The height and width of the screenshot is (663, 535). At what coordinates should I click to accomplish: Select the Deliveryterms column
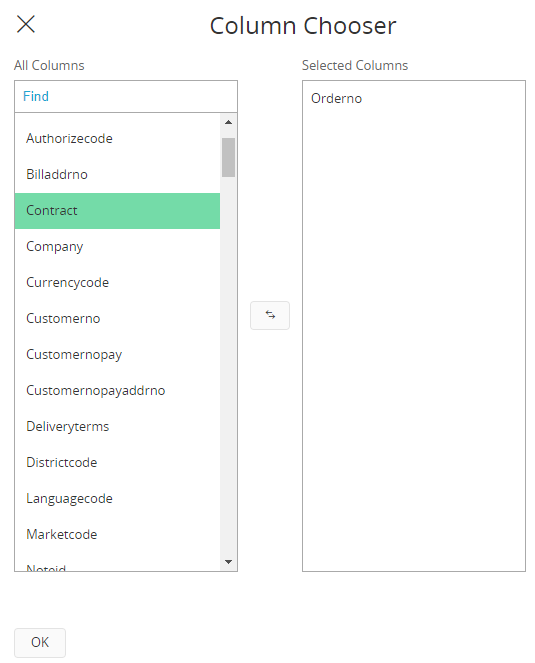point(117,426)
